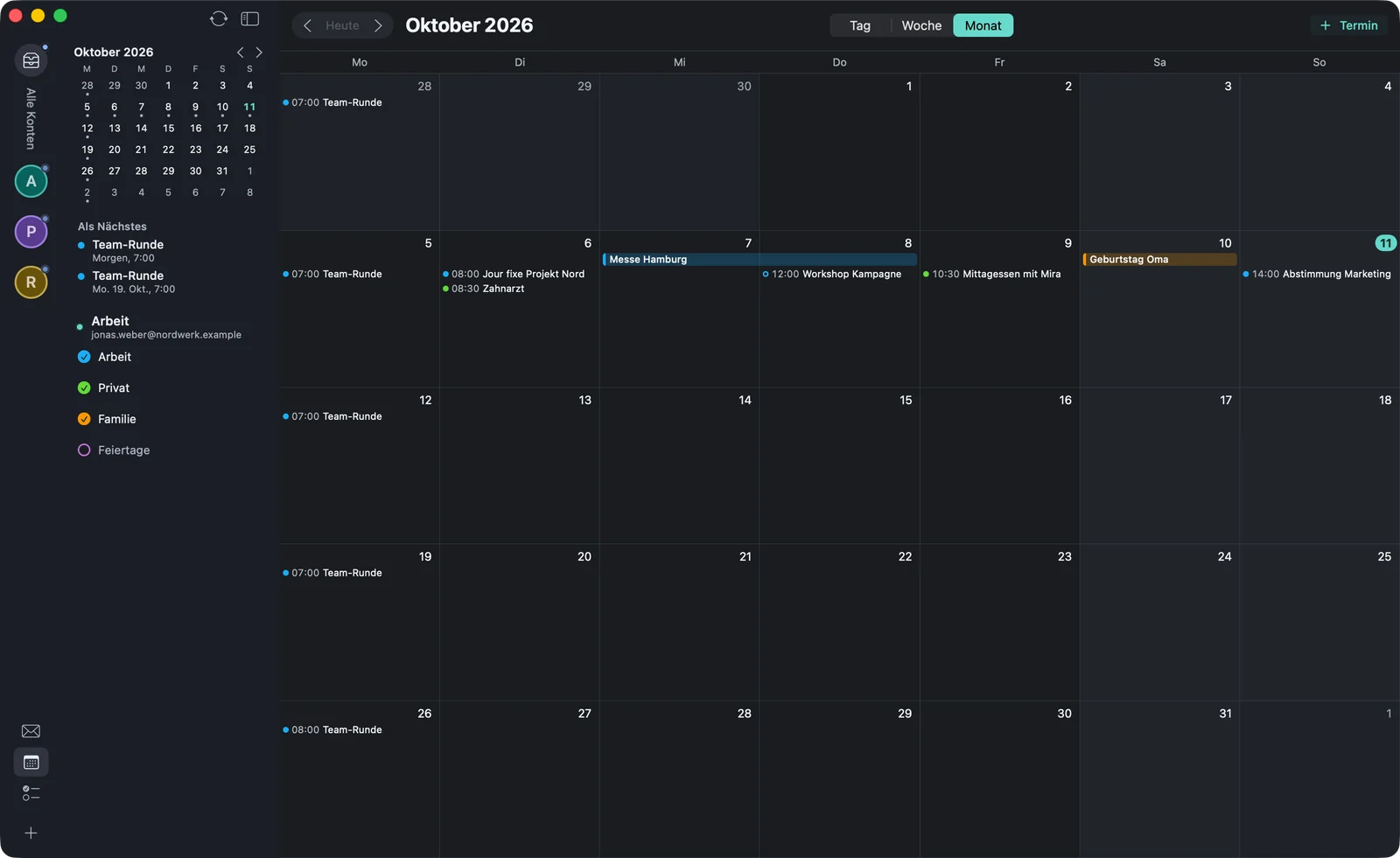1400x858 pixels.
Task: Toggle the Arbeit calendar checkbox
Action: click(84, 357)
